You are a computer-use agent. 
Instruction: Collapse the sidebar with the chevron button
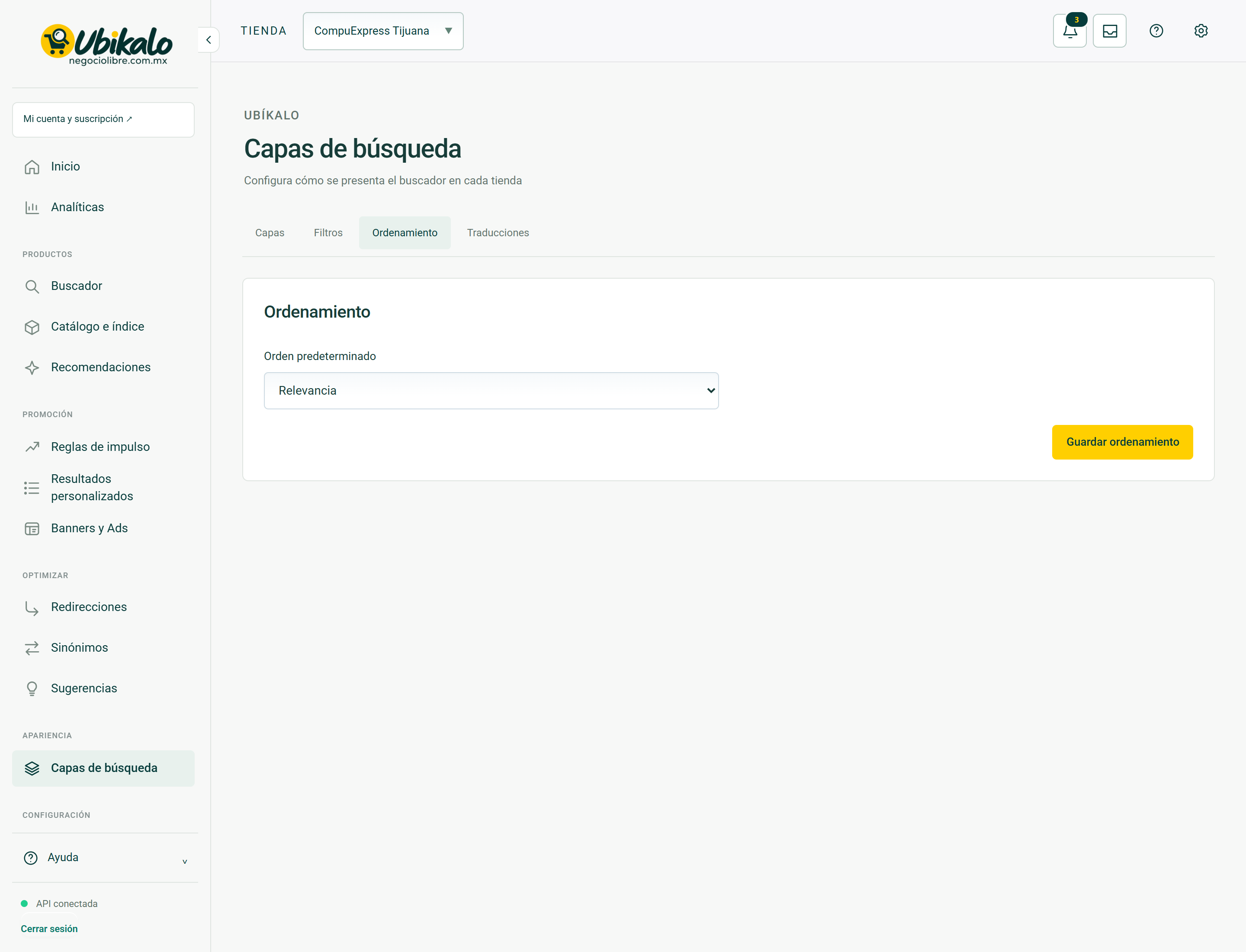point(209,40)
